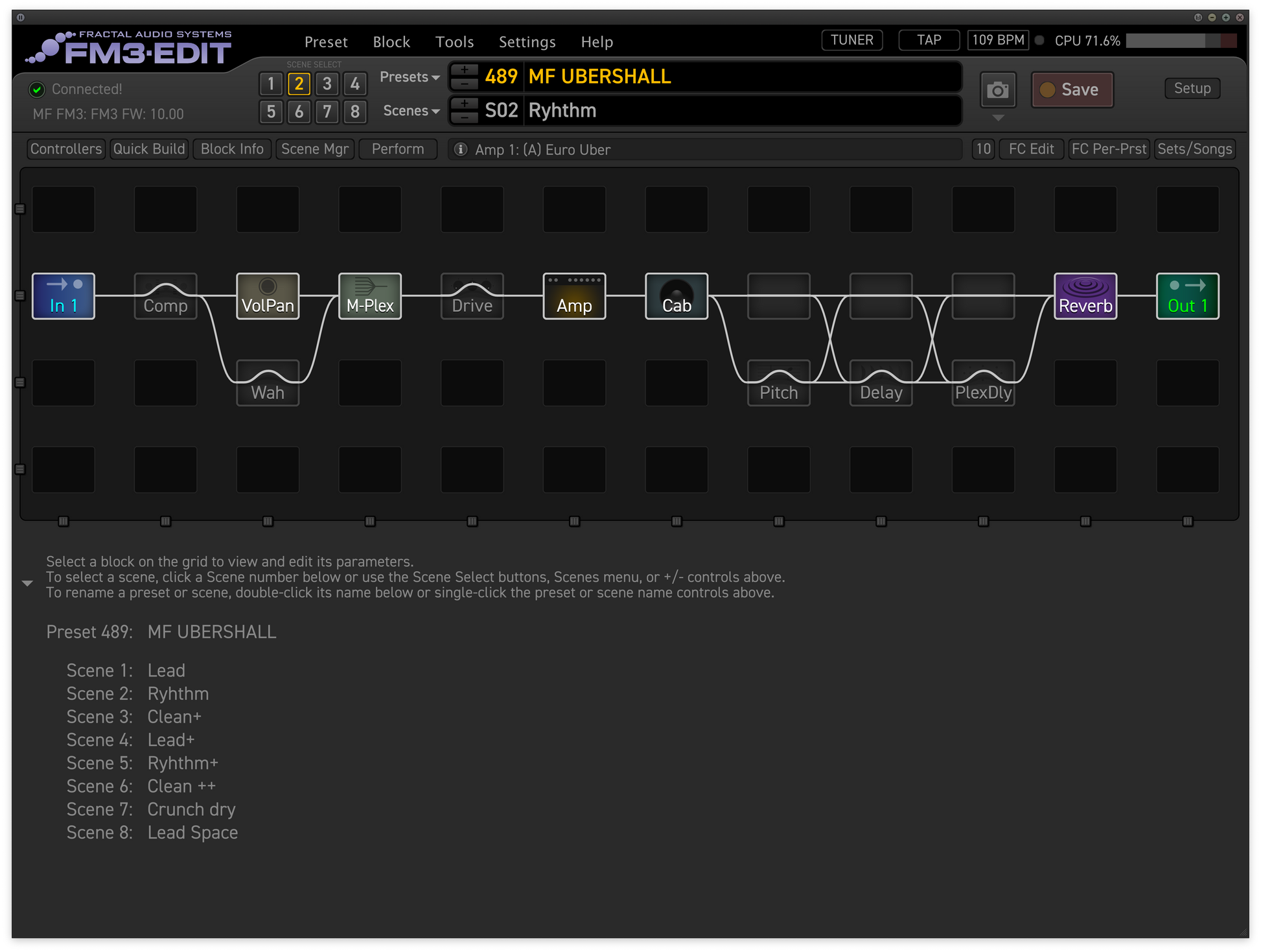Open the Presets dropdown

[x=410, y=77]
